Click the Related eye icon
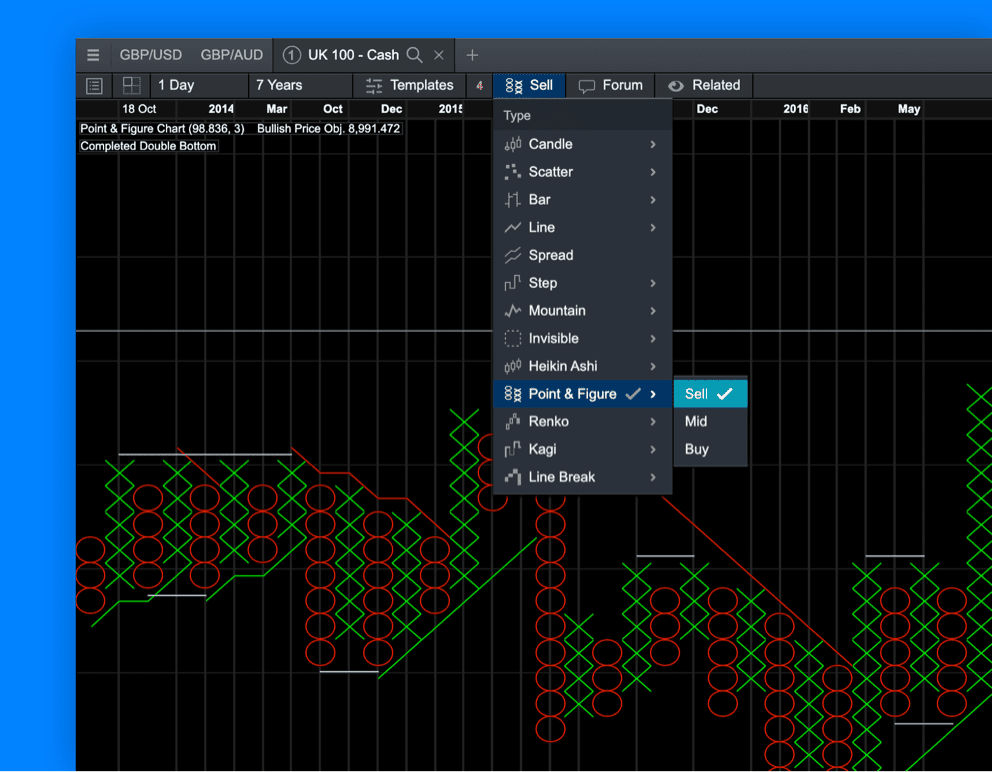 point(676,86)
